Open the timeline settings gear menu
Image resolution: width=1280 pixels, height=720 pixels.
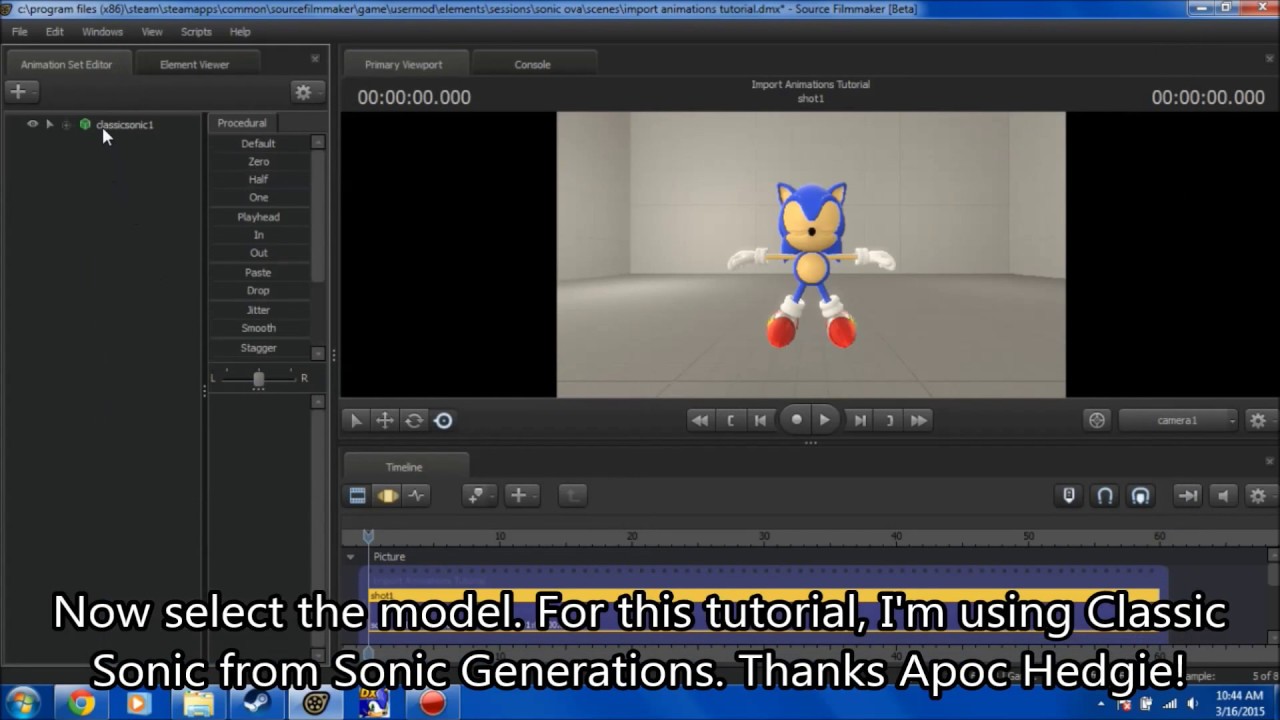(1258, 495)
